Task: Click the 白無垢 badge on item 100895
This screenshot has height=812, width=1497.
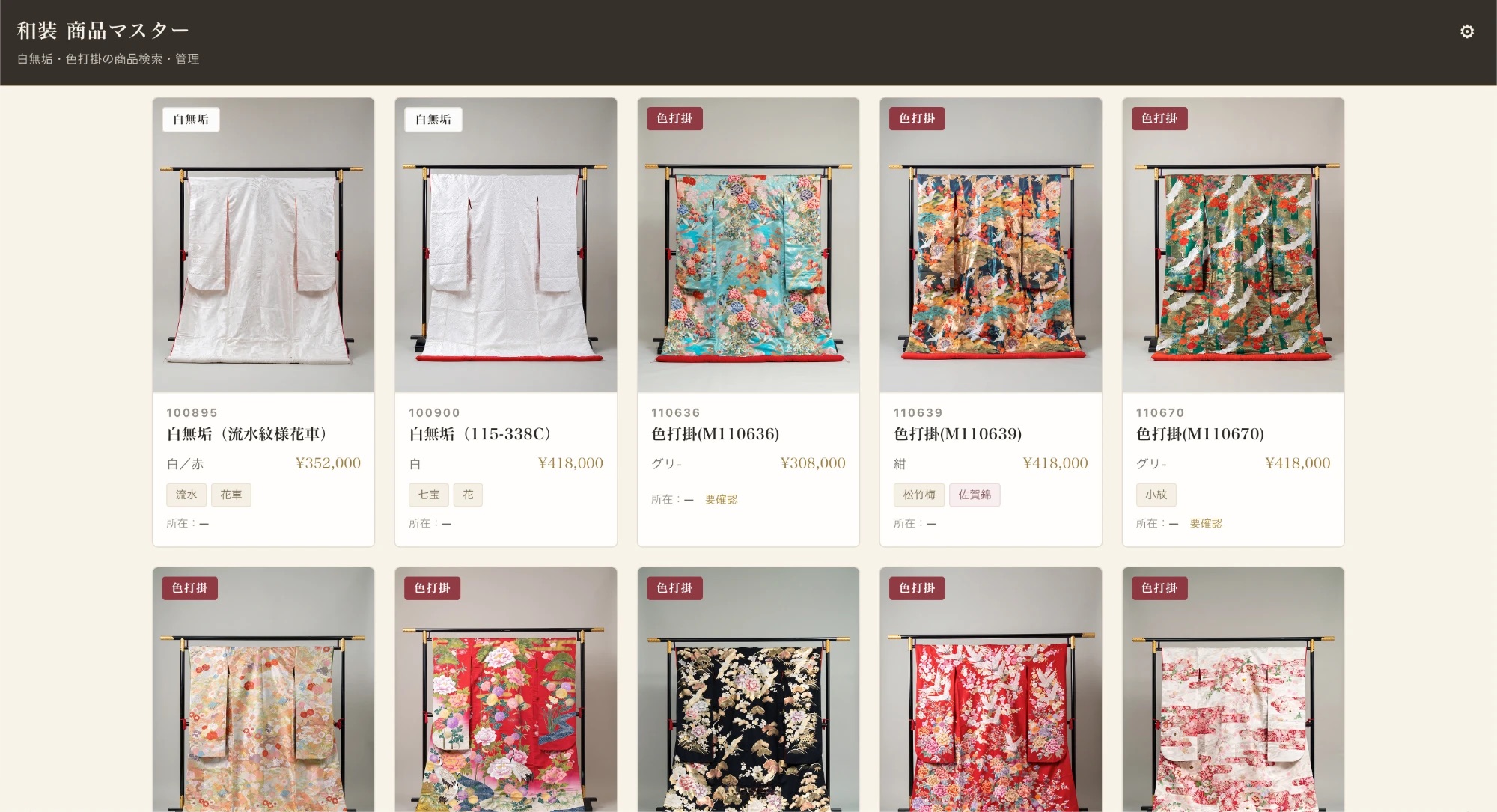Action: coord(191,120)
